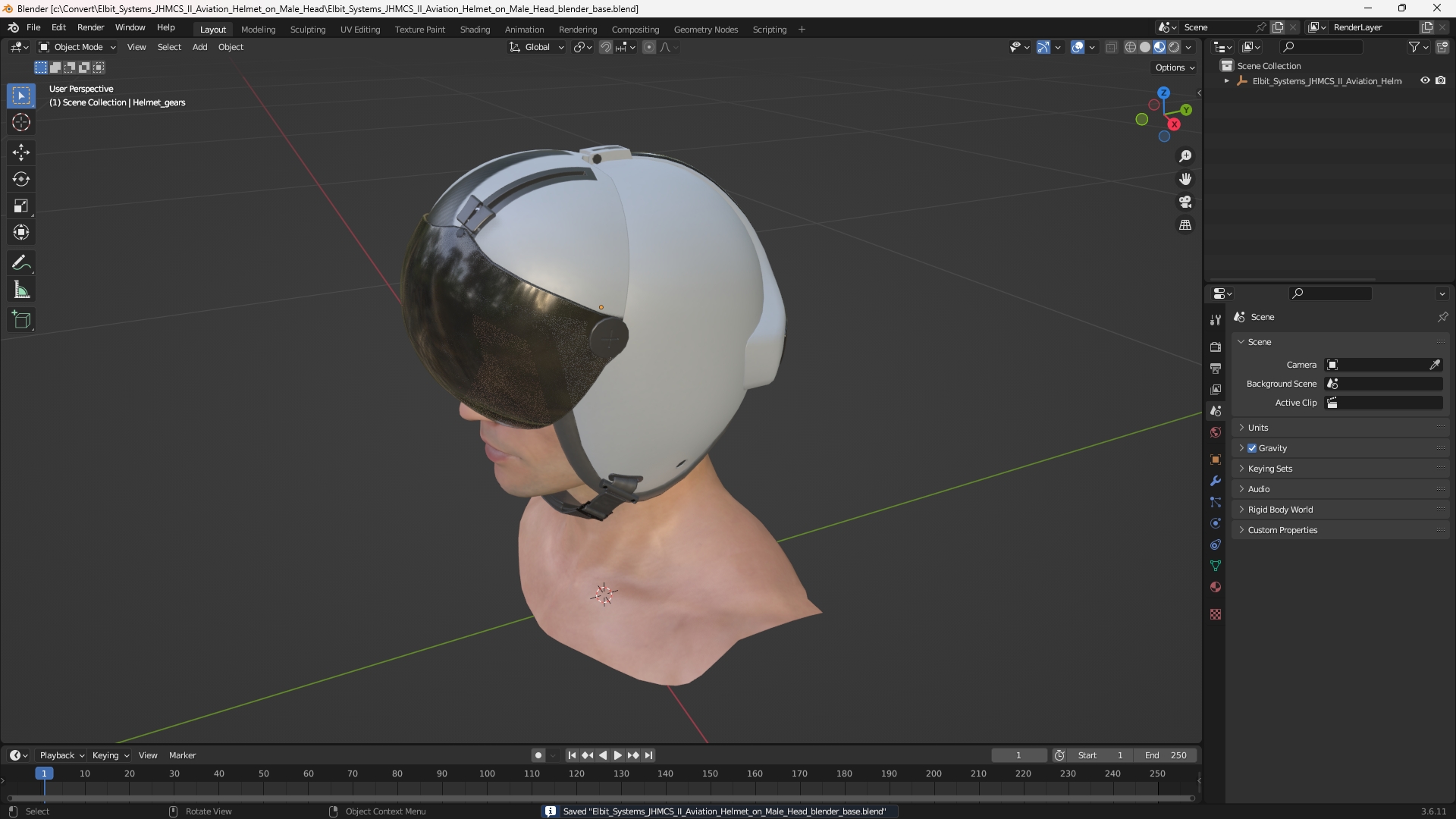Open the Object Constraints properties tab

(x=1216, y=544)
